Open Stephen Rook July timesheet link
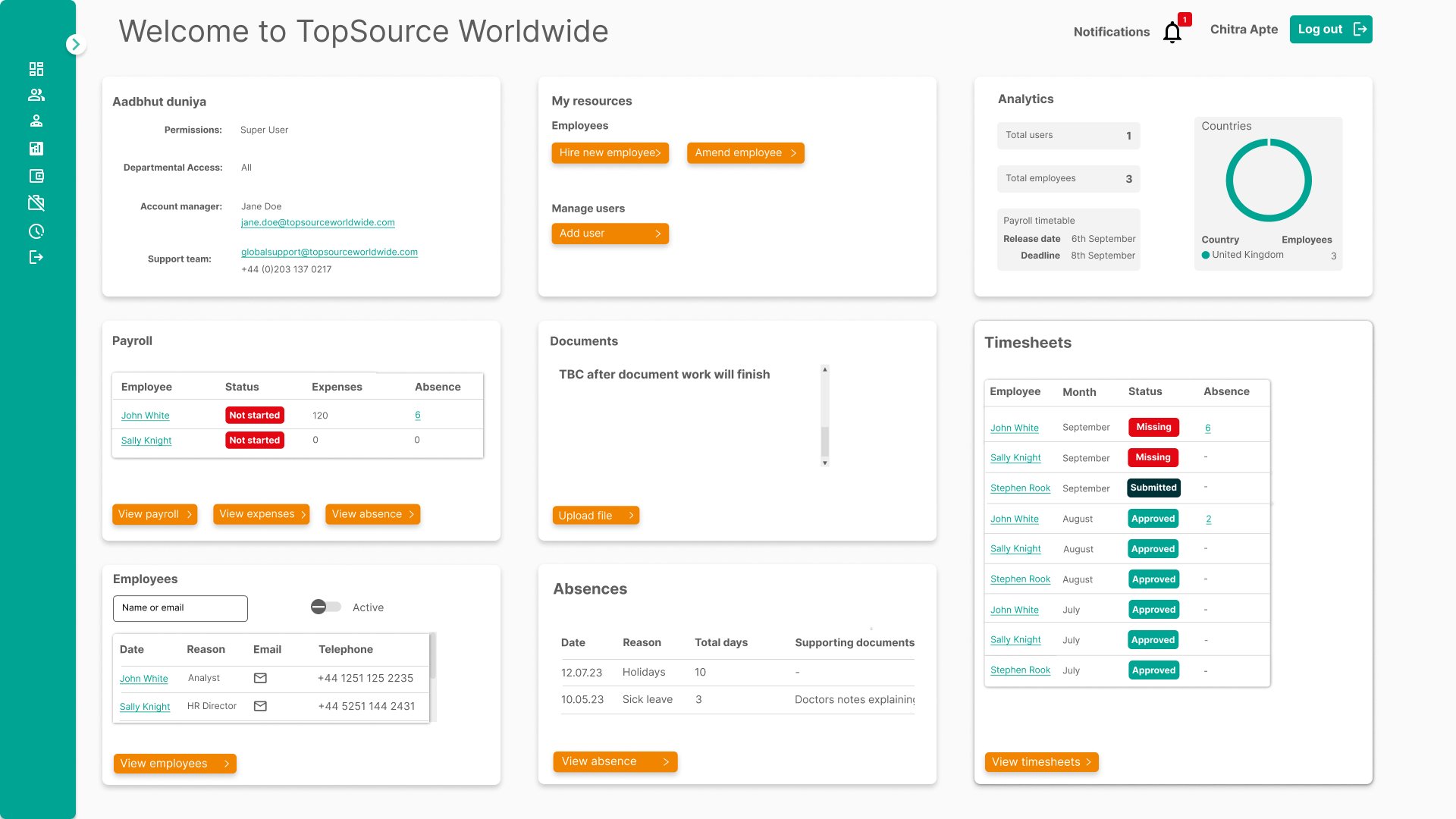1456x819 pixels. point(1021,670)
